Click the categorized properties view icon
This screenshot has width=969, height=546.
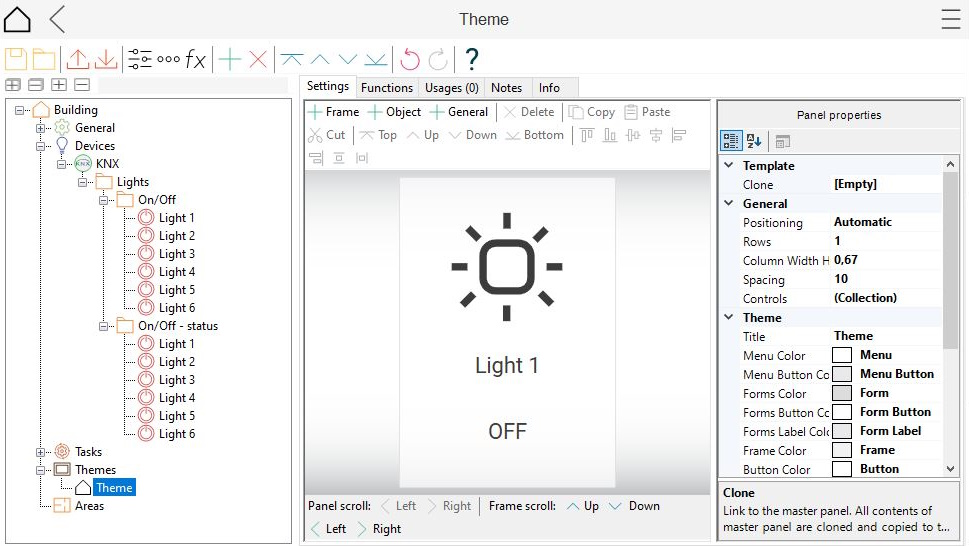[730, 141]
